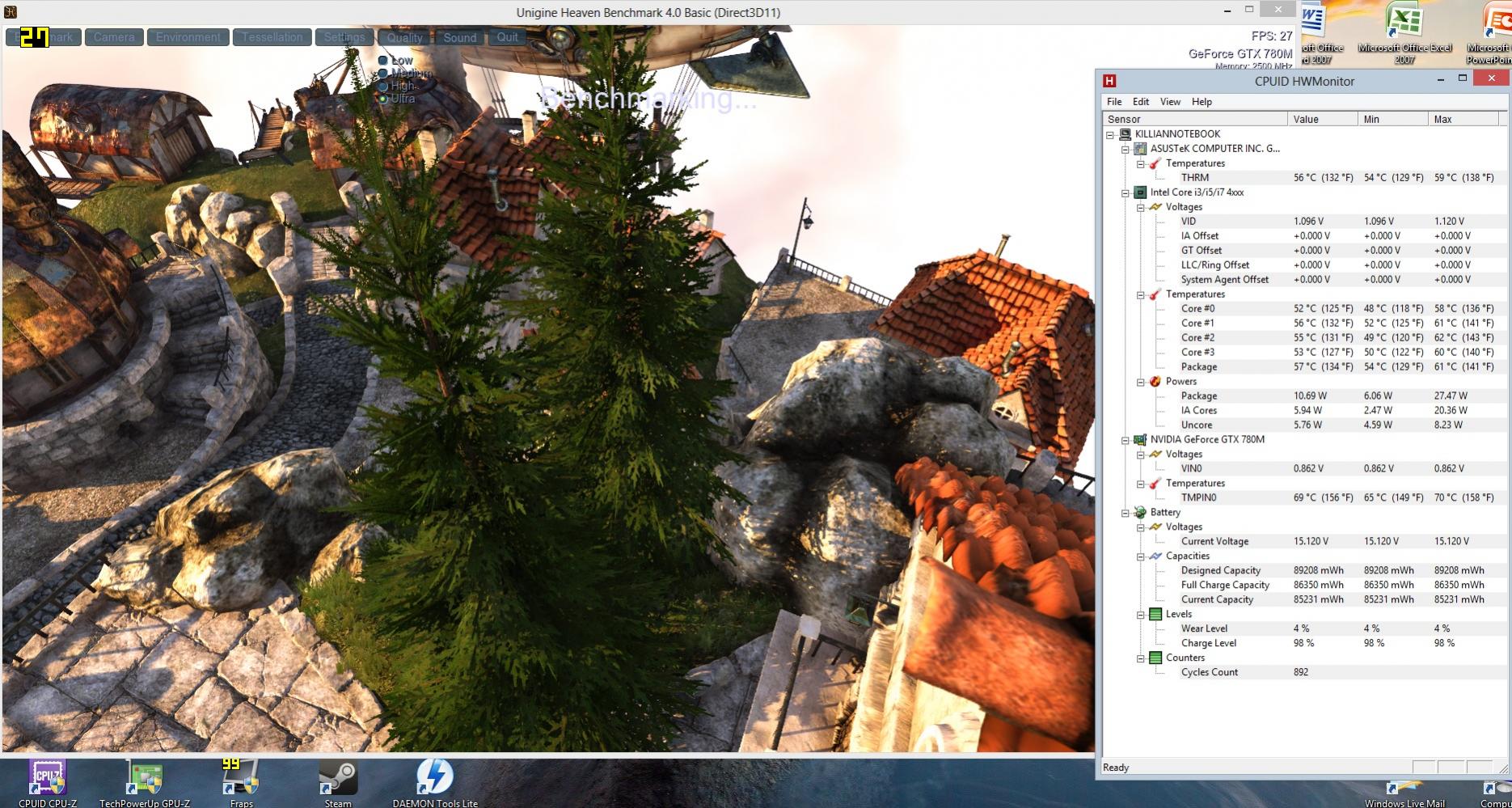Click Sound button in Heaven
Image resolution: width=1512 pixels, height=808 pixels.
(x=460, y=37)
